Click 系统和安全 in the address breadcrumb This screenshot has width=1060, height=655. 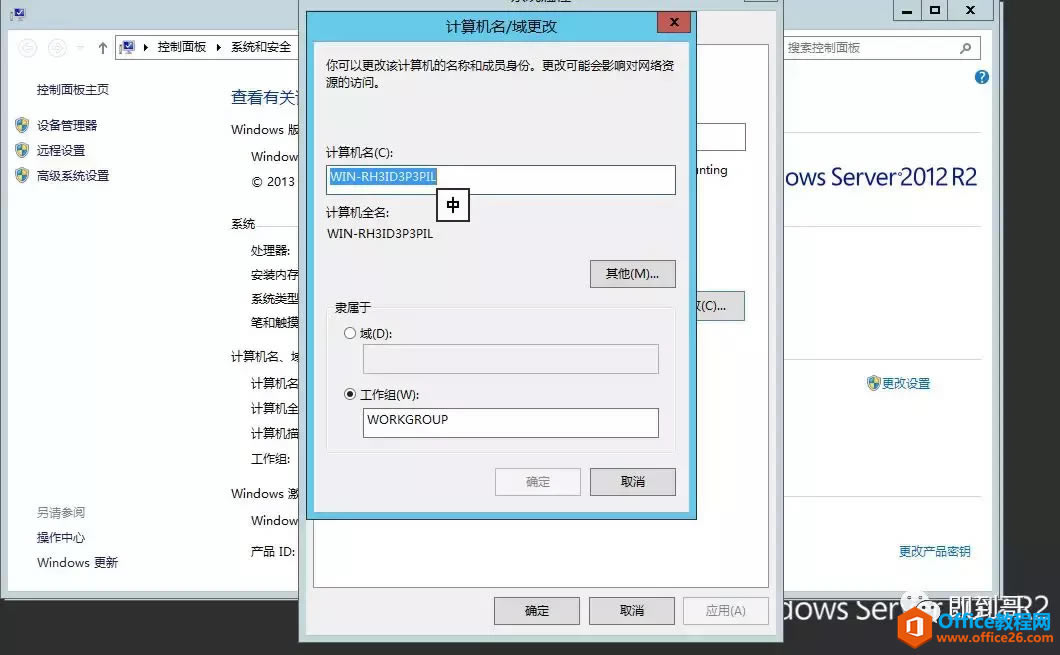tap(261, 47)
